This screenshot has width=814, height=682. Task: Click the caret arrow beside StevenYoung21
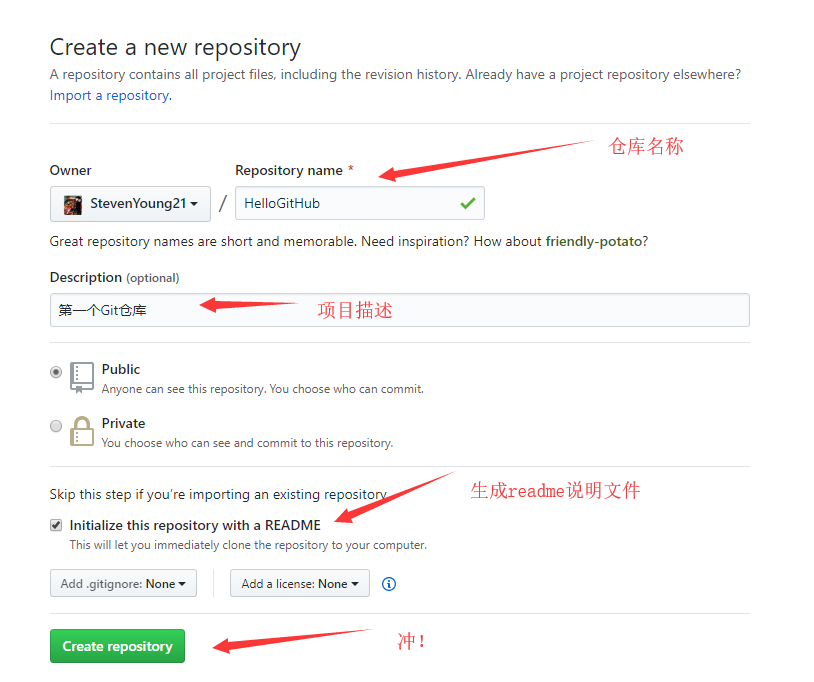click(x=194, y=204)
